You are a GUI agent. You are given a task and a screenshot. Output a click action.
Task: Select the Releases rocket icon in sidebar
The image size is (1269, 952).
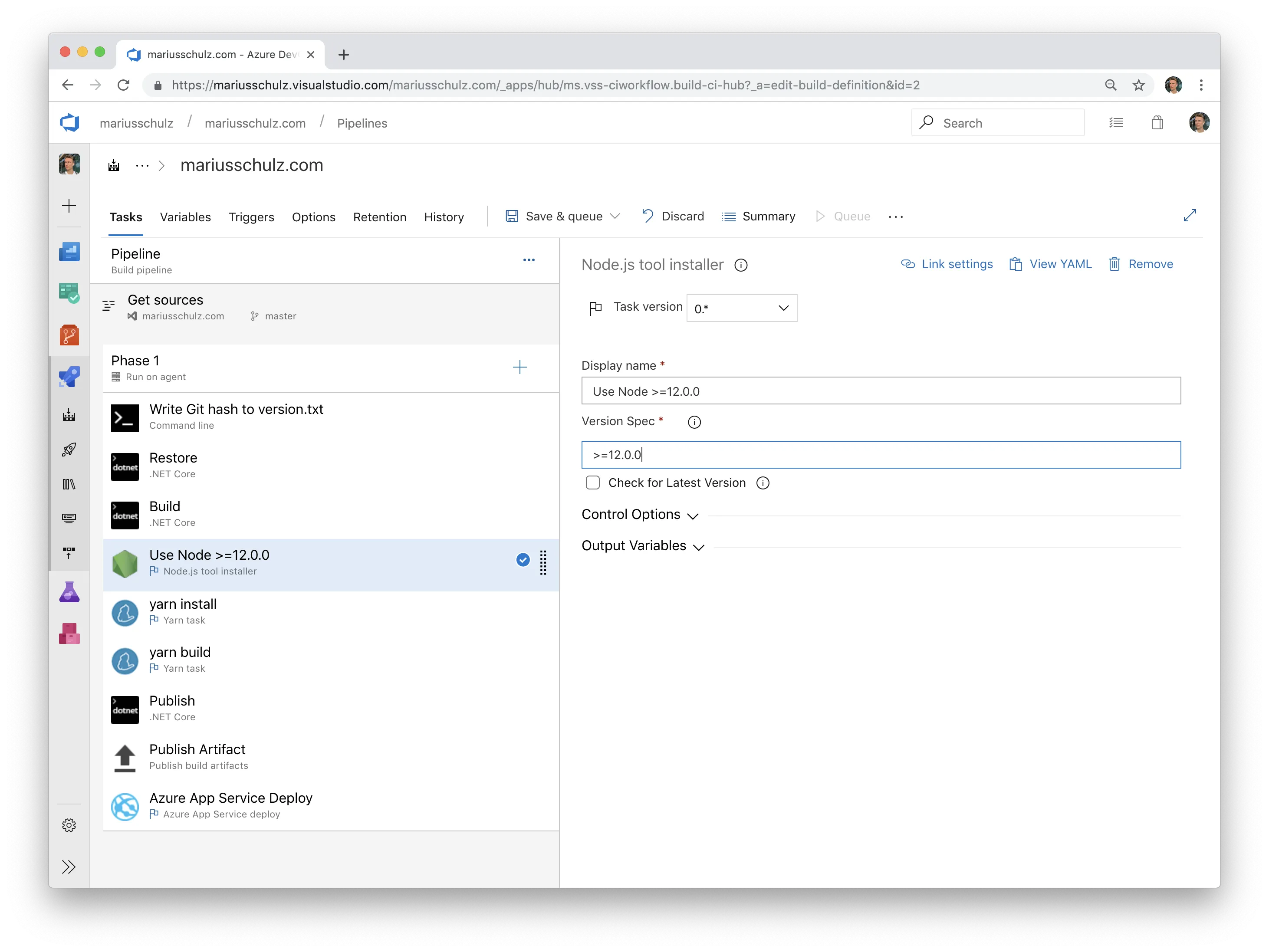coord(69,450)
